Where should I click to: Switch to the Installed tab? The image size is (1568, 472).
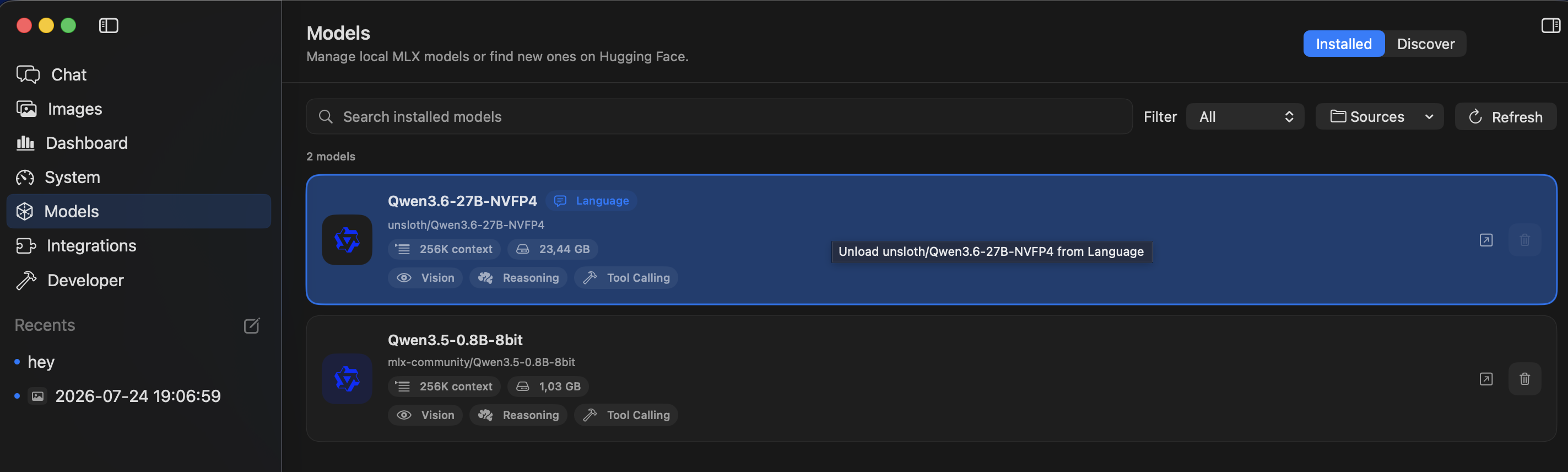tap(1343, 44)
